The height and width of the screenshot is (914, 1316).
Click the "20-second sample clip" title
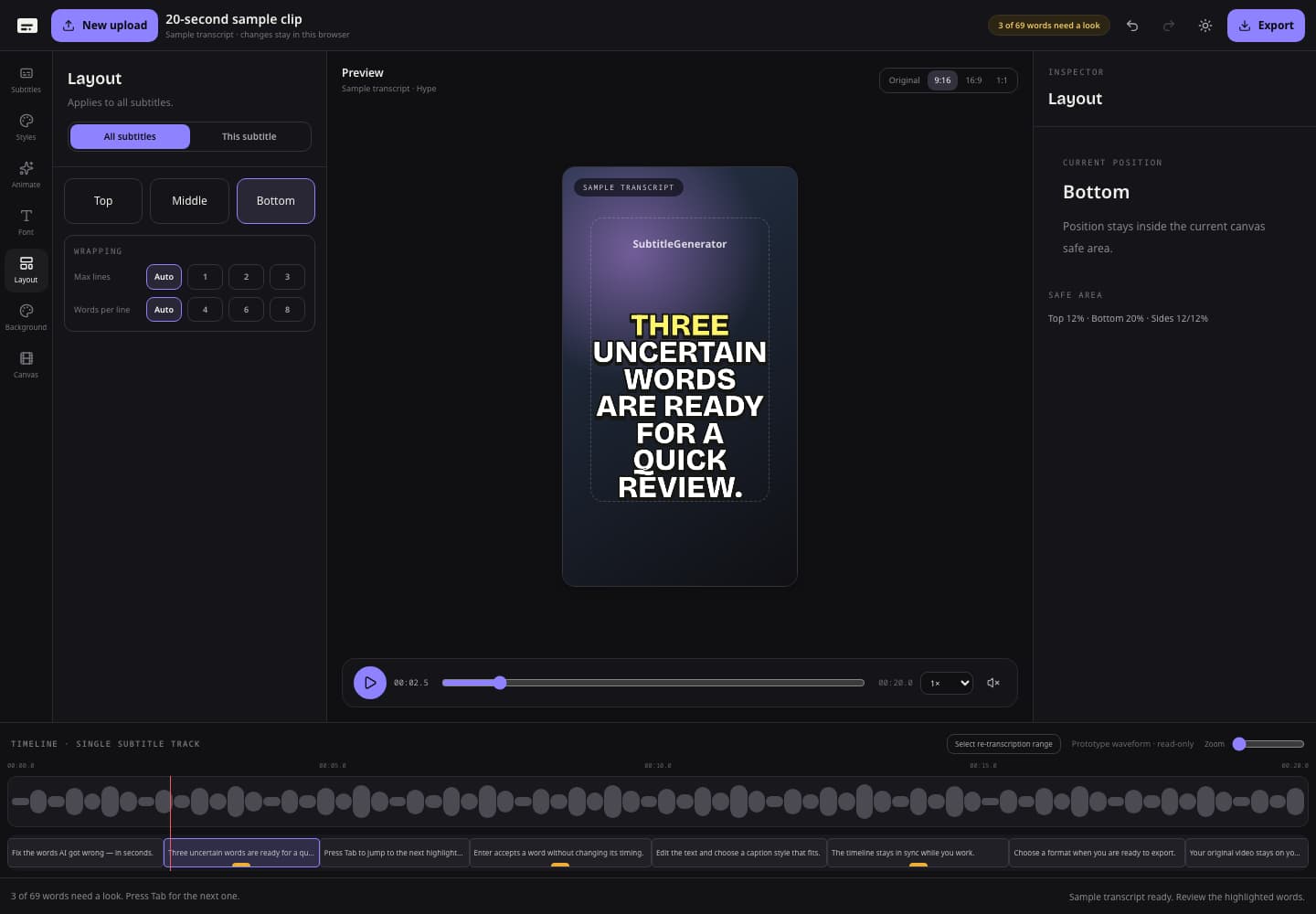pos(234,19)
